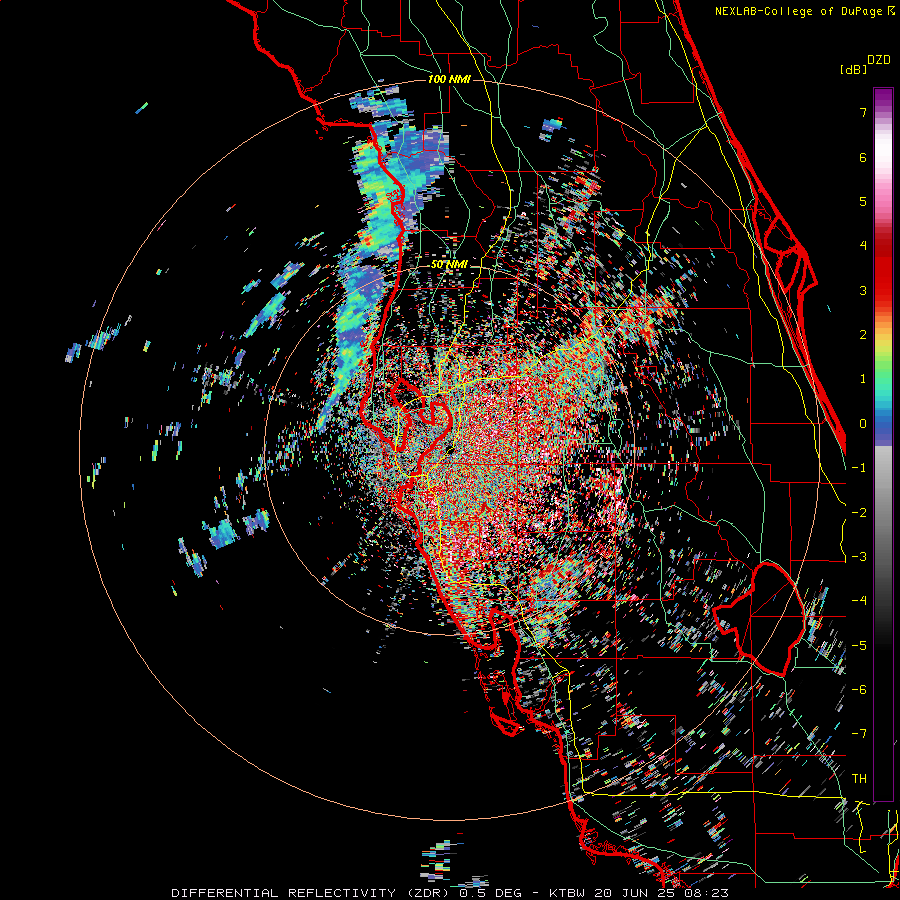This screenshot has height=900, width=900.
Task: Select the -5 value on the dB scale
Action: coord(859,646)
